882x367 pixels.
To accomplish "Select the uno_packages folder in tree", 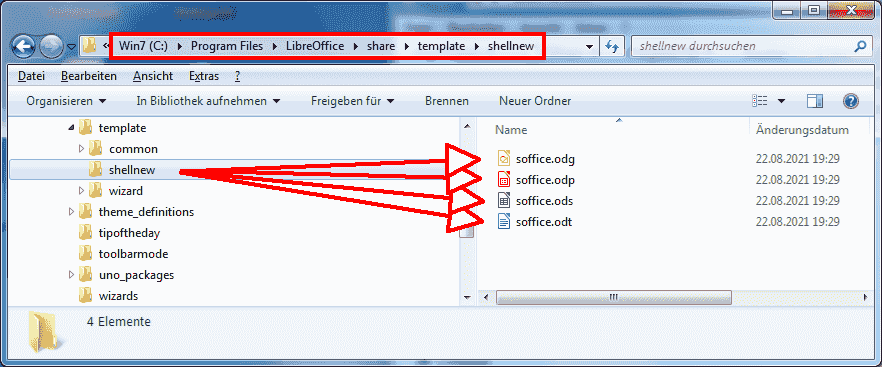I will (136, 275).
